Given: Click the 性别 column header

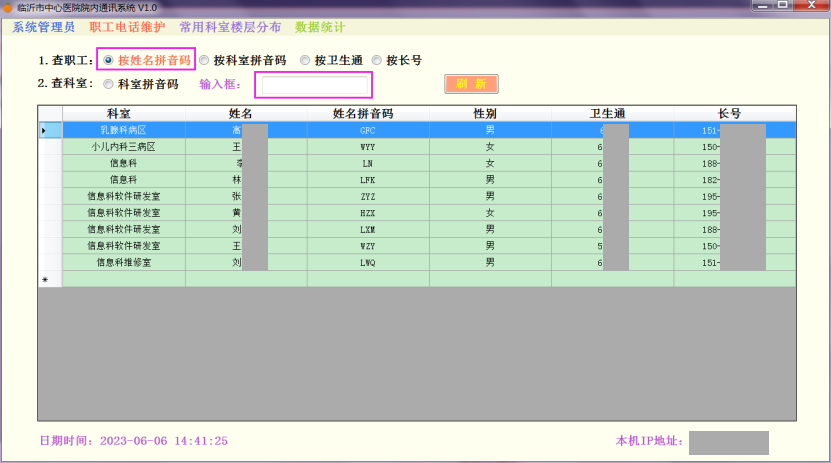Looking at the screenshot, I should 489,113.
